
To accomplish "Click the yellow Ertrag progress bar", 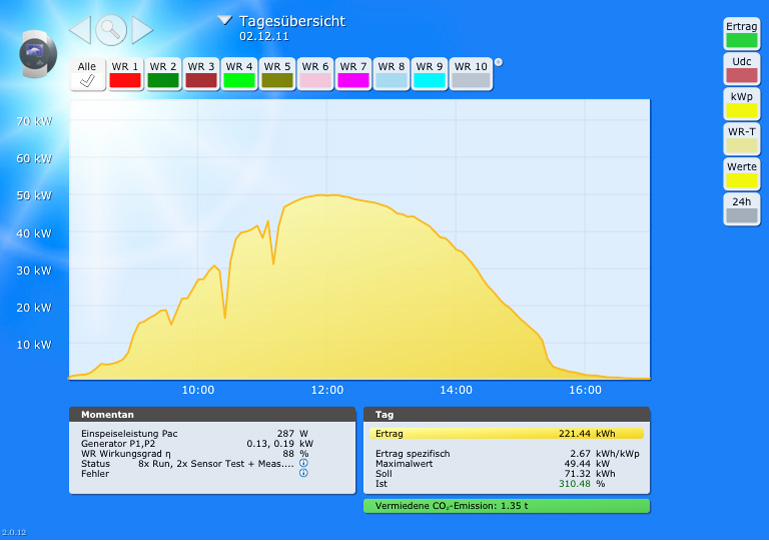I will pos(506,434).
